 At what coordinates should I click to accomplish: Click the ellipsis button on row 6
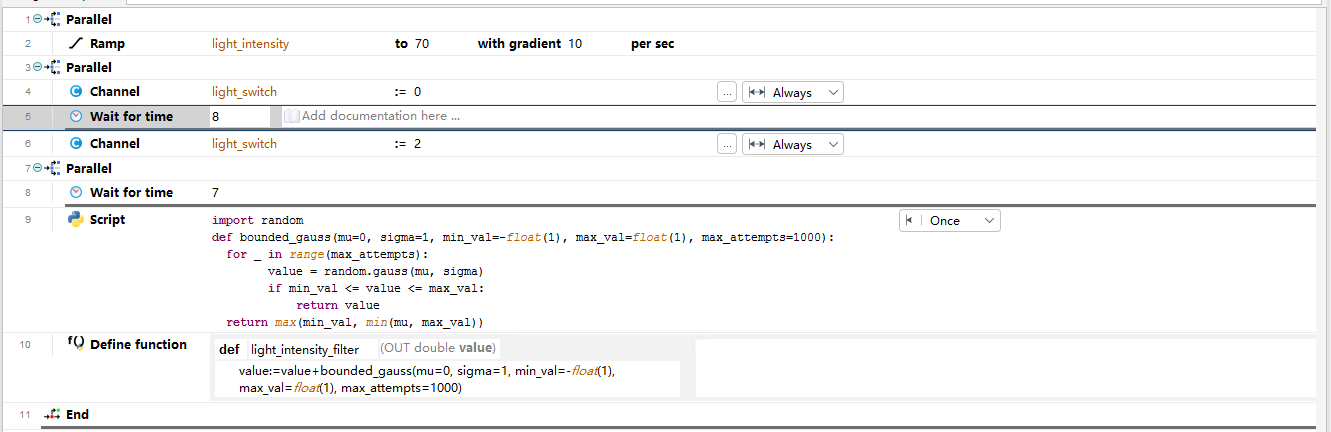click(727, 145)
